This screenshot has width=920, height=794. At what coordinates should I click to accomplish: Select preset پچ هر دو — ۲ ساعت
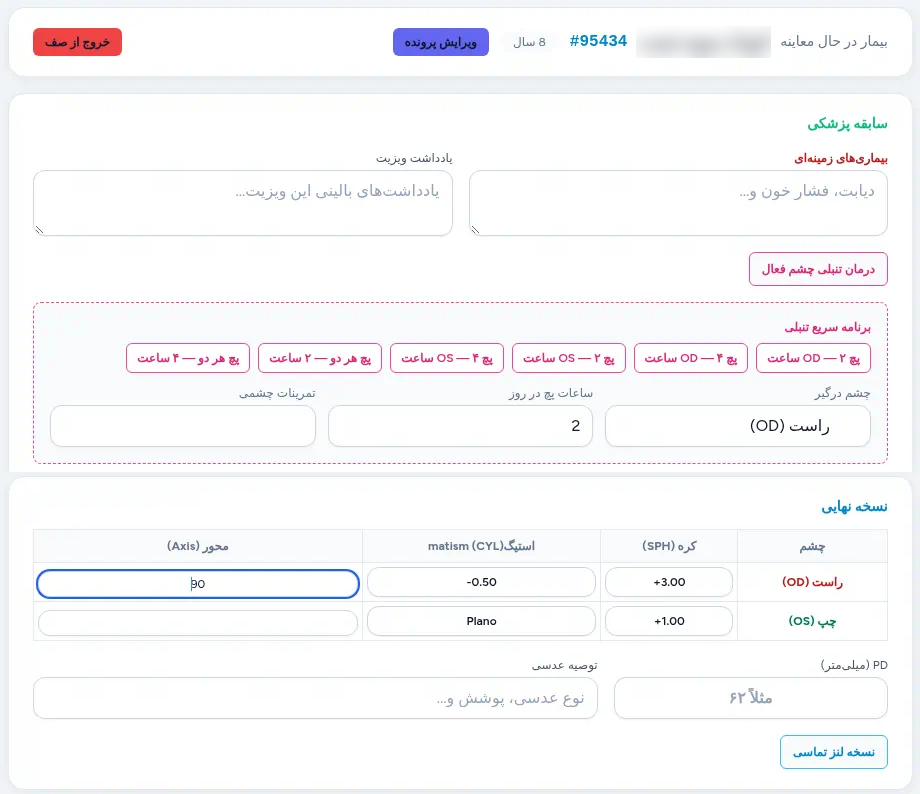coord(320,358)
